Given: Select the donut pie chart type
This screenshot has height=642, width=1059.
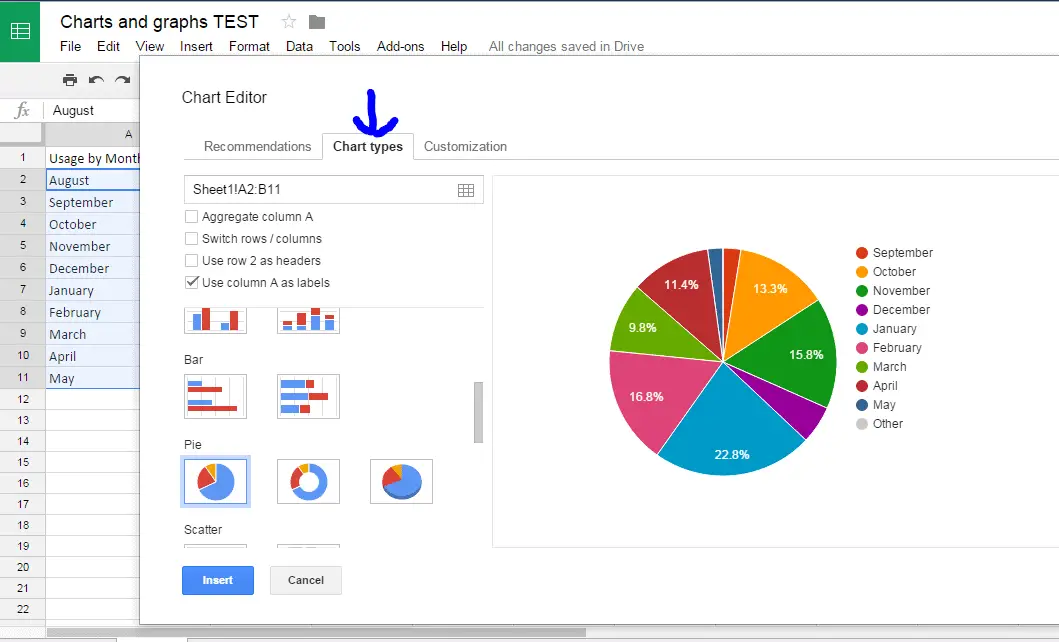Looking at the screenshot, I should (x=308, y=481).
